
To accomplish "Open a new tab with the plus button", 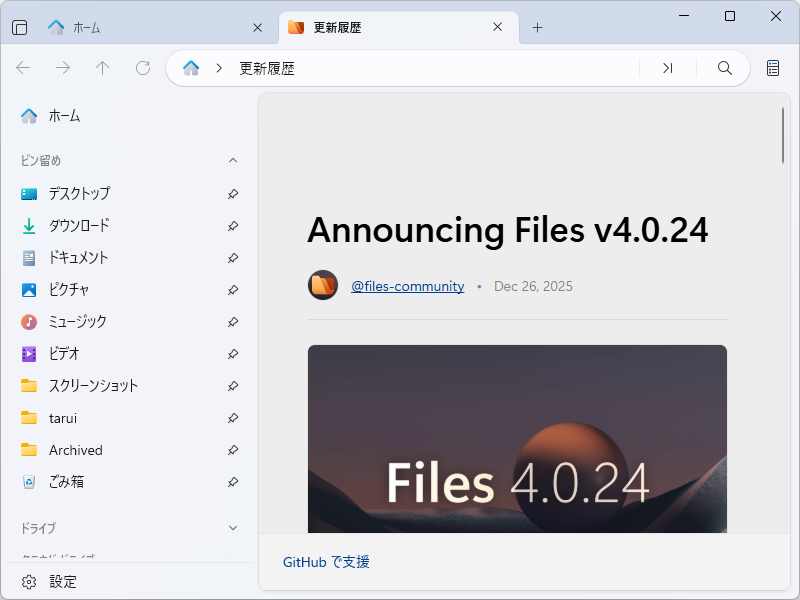I will coord(538,27).
